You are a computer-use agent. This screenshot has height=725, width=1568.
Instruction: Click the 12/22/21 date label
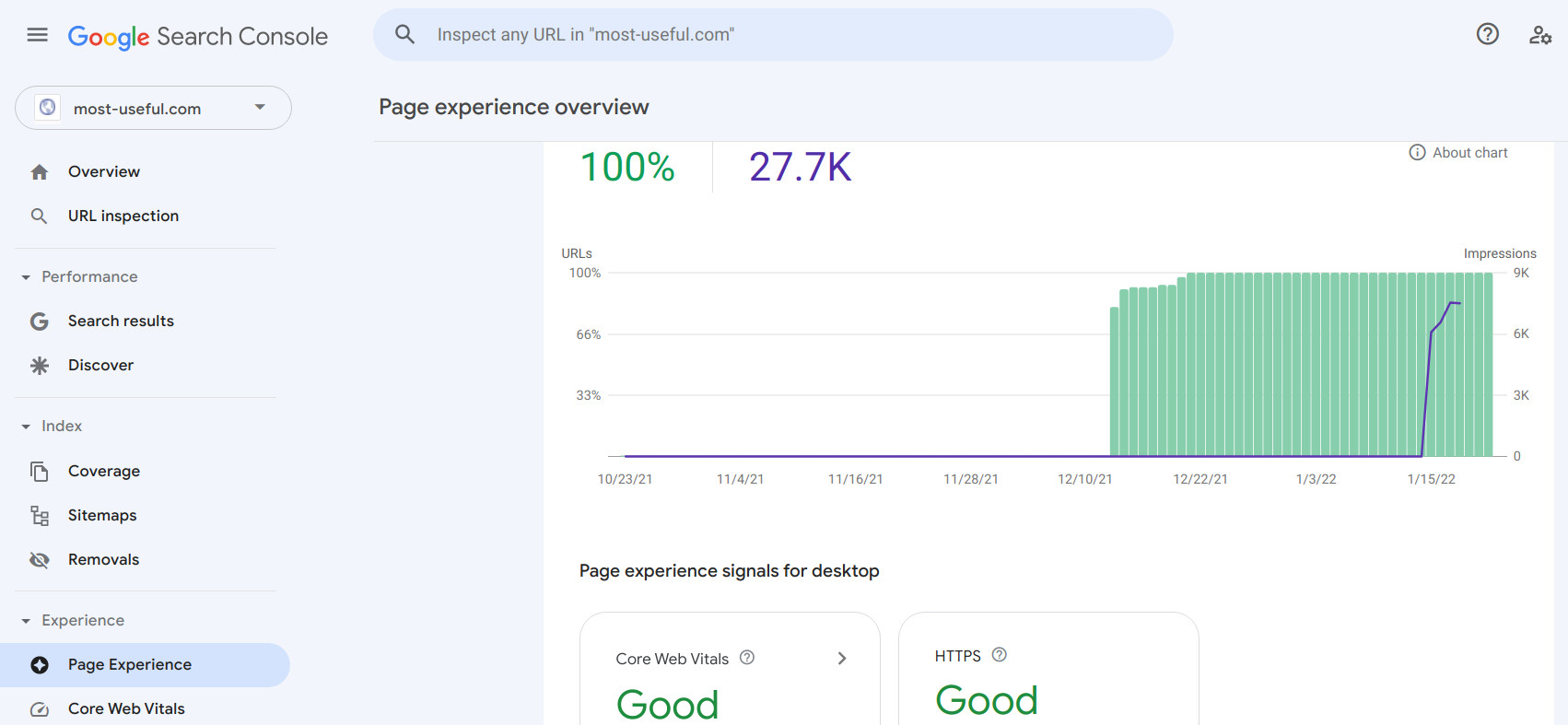pos(1199,479)
